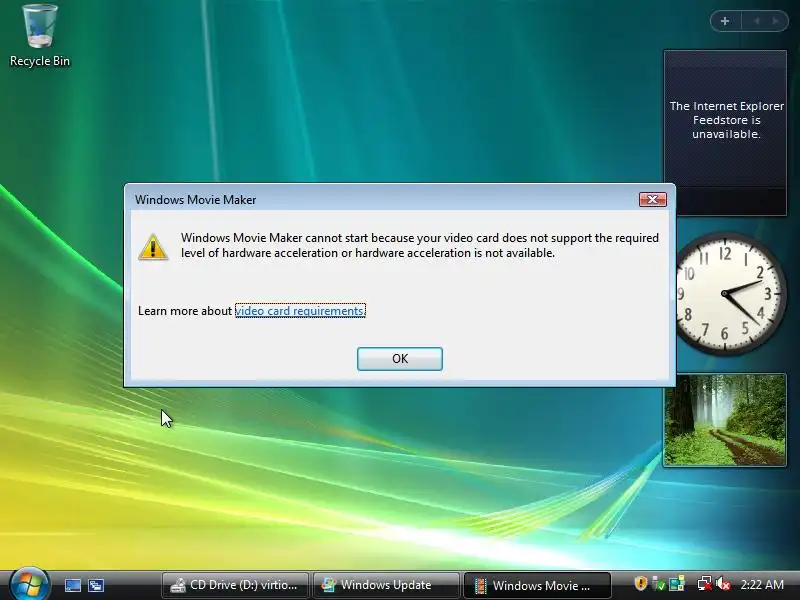800x600 pixels.
Task: Click the muted volume tray icon
Action: [723, 584]
